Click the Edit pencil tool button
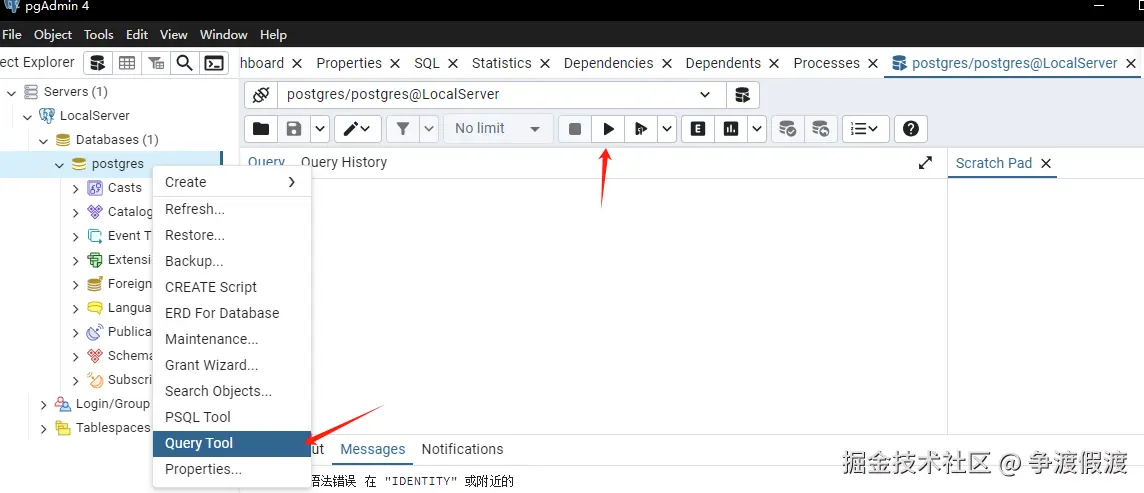Image resolution: width=1144 pixels, height=493 pixels. (358, 129)
